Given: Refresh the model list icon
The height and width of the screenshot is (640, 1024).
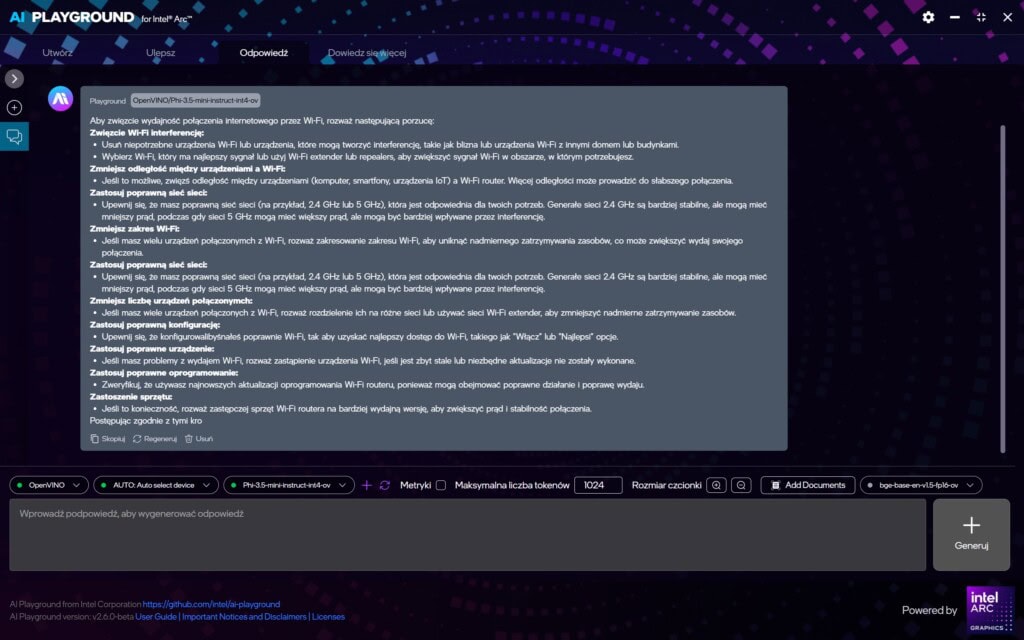Looking at the screenshot, I should point(384,485).
